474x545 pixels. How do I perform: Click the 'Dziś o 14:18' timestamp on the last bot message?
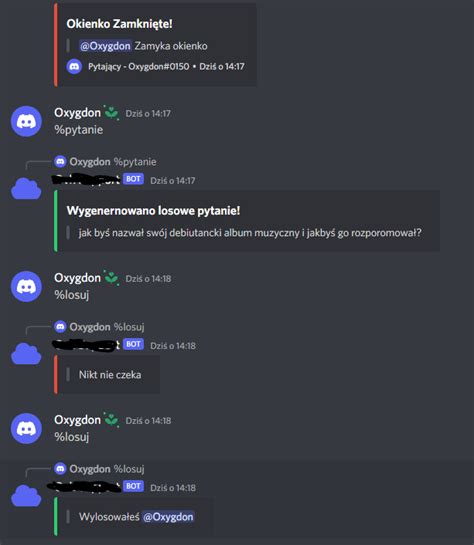pos(173,488)
